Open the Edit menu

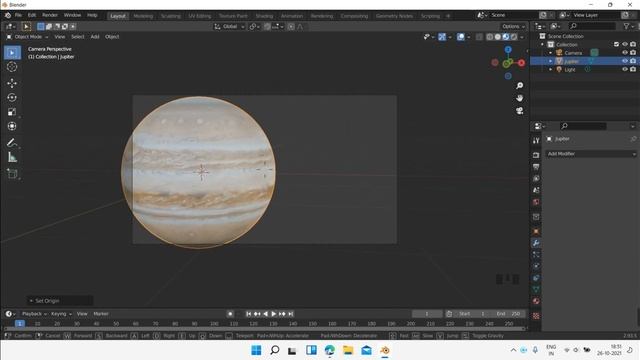click(x=32, y=15)
